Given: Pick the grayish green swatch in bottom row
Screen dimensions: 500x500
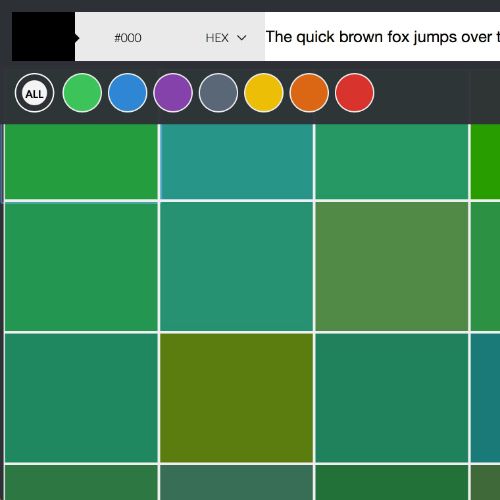Looking at the screenshot, I should coord(236,483).
